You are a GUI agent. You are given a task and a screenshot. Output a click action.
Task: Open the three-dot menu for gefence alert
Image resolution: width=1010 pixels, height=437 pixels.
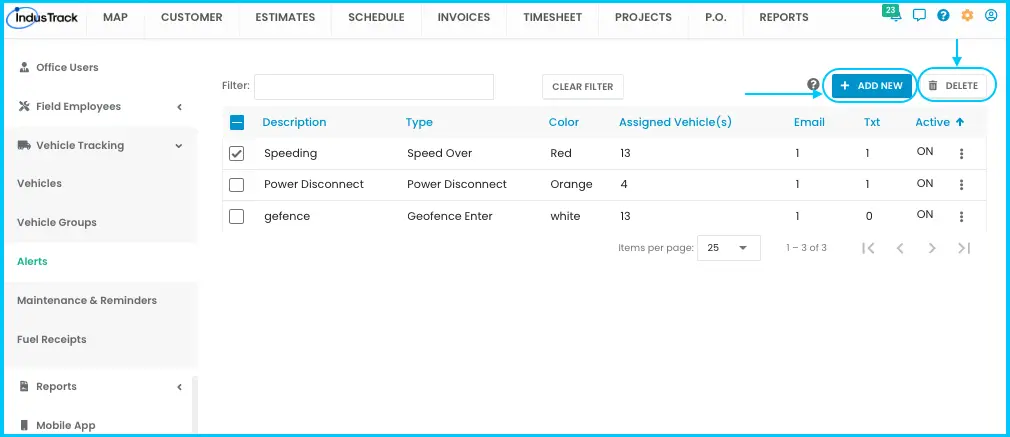(x=961, y=217)
